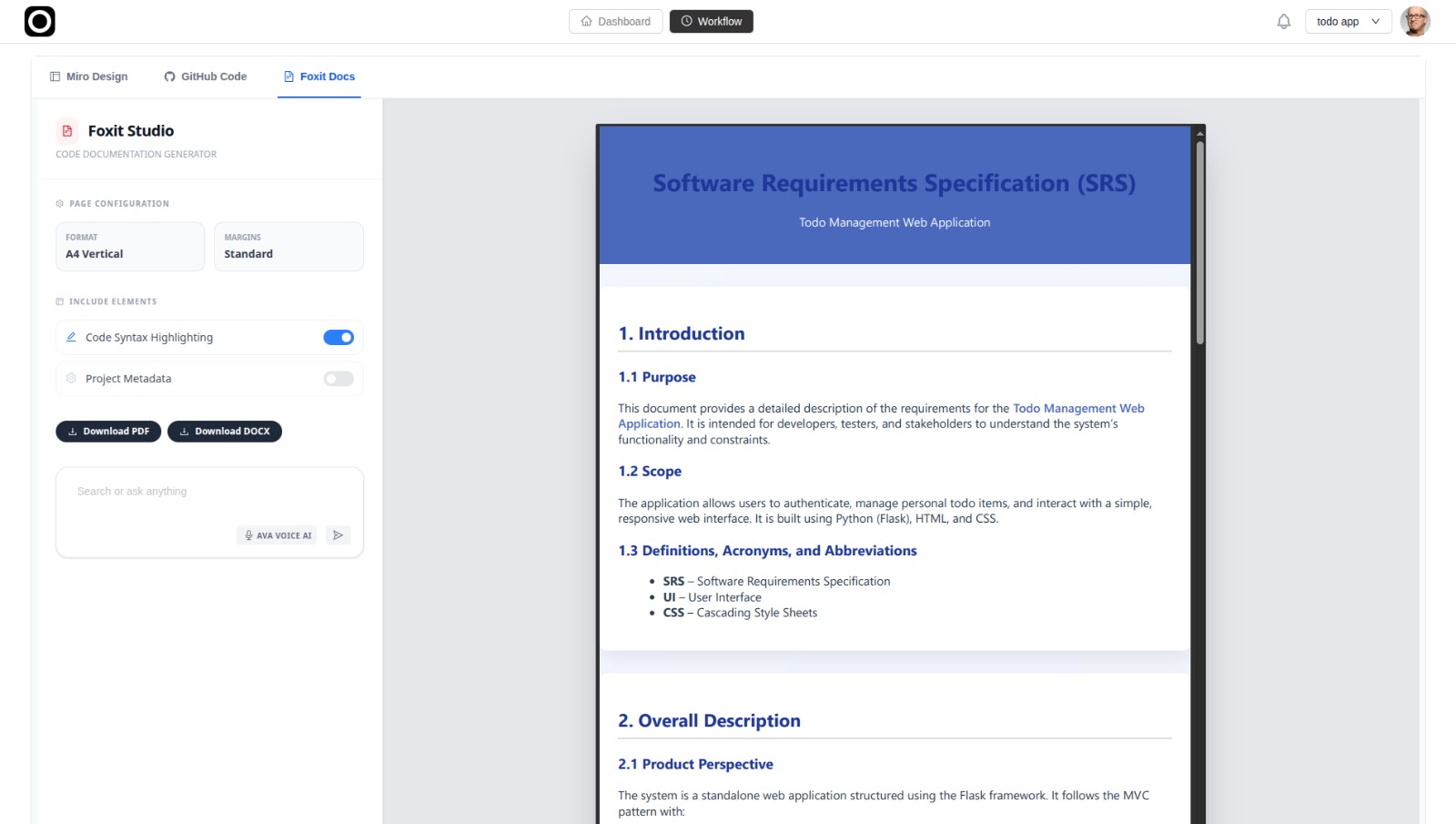Switch to the Miro Design tab
This screenshot has width=1456, height=824.
[x=89, y=76]
